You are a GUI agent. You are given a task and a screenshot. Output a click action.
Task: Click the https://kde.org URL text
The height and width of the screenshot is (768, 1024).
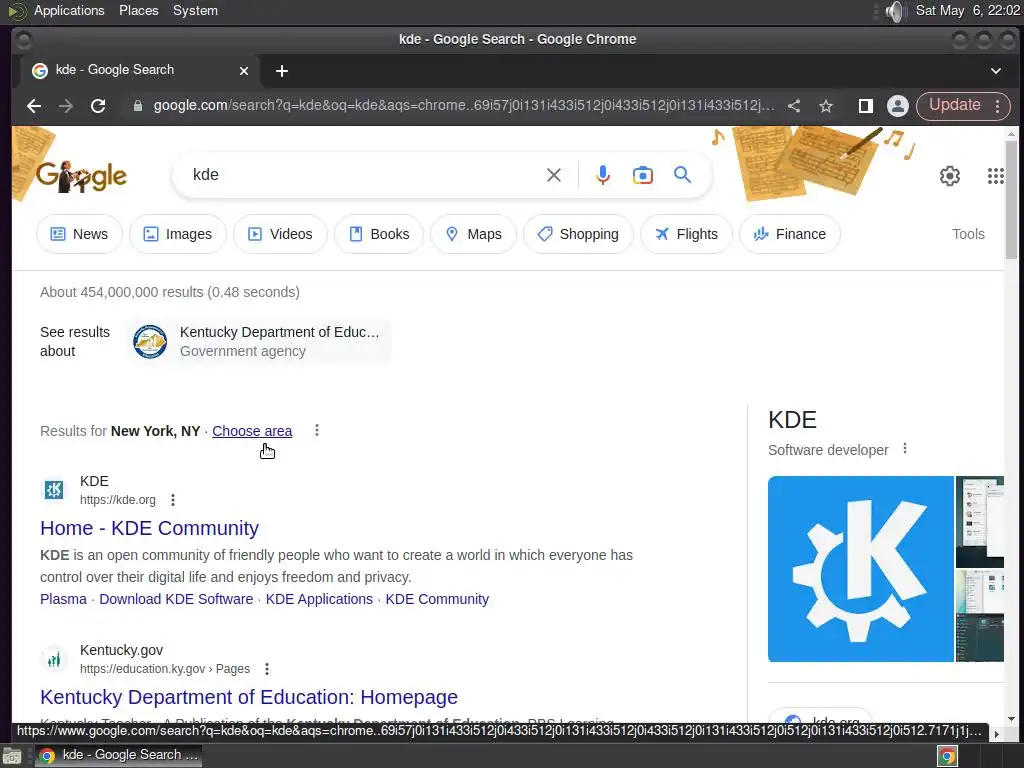click(118, 500)
